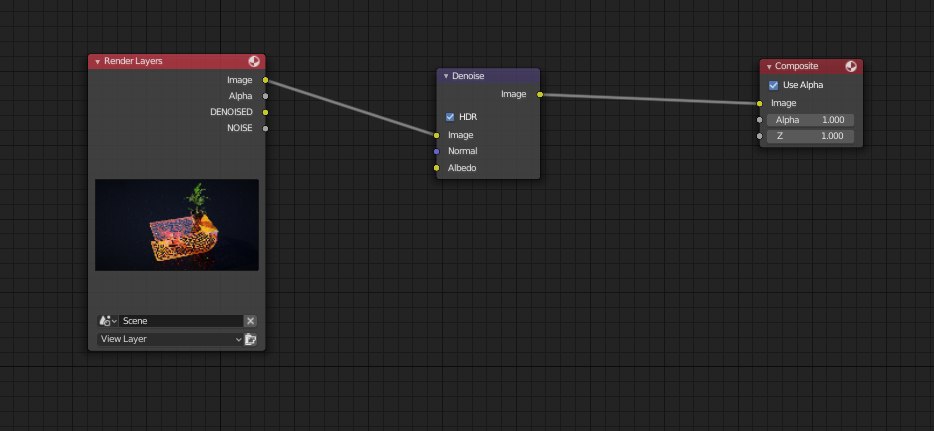
Task: Select the Render Layers node header title
Action: point(133,61)
